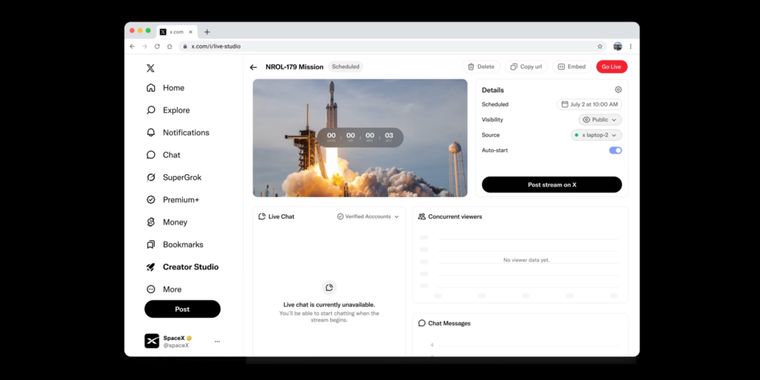760x380 pixels.
Task: Click the browser profile avatar
Action: [618, 47]
